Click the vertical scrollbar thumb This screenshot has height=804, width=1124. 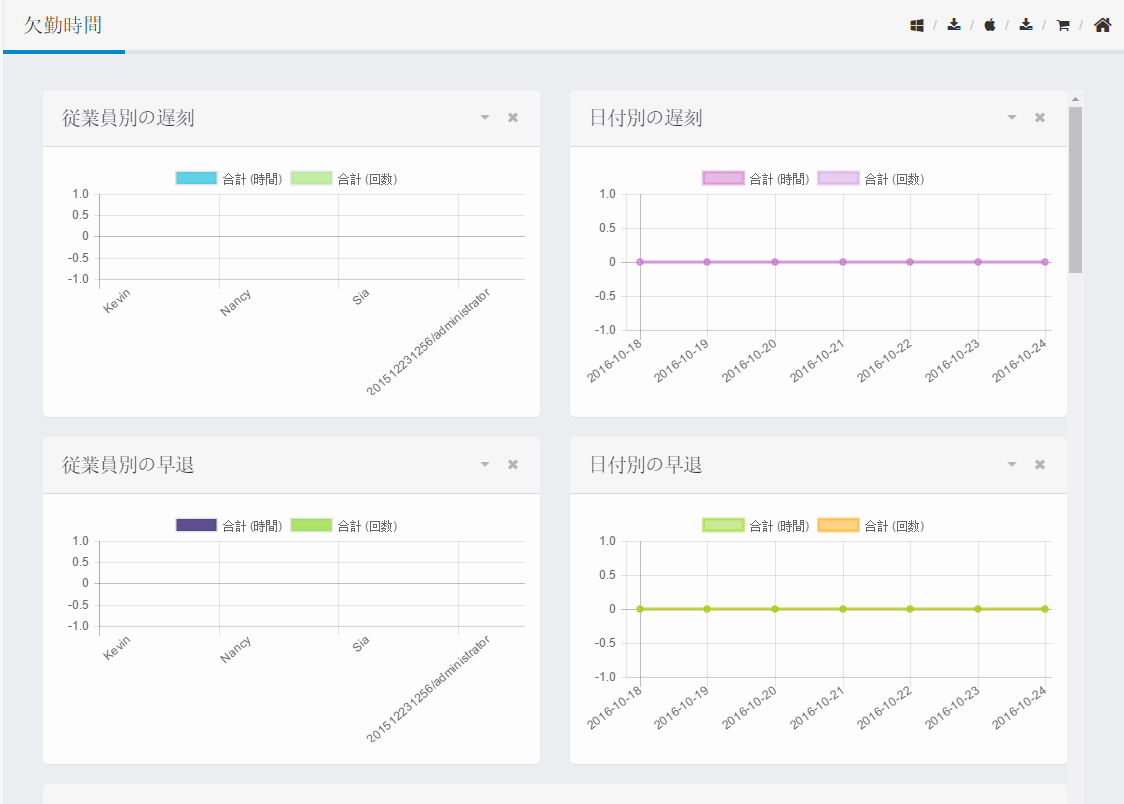[x=1075, y=190]
